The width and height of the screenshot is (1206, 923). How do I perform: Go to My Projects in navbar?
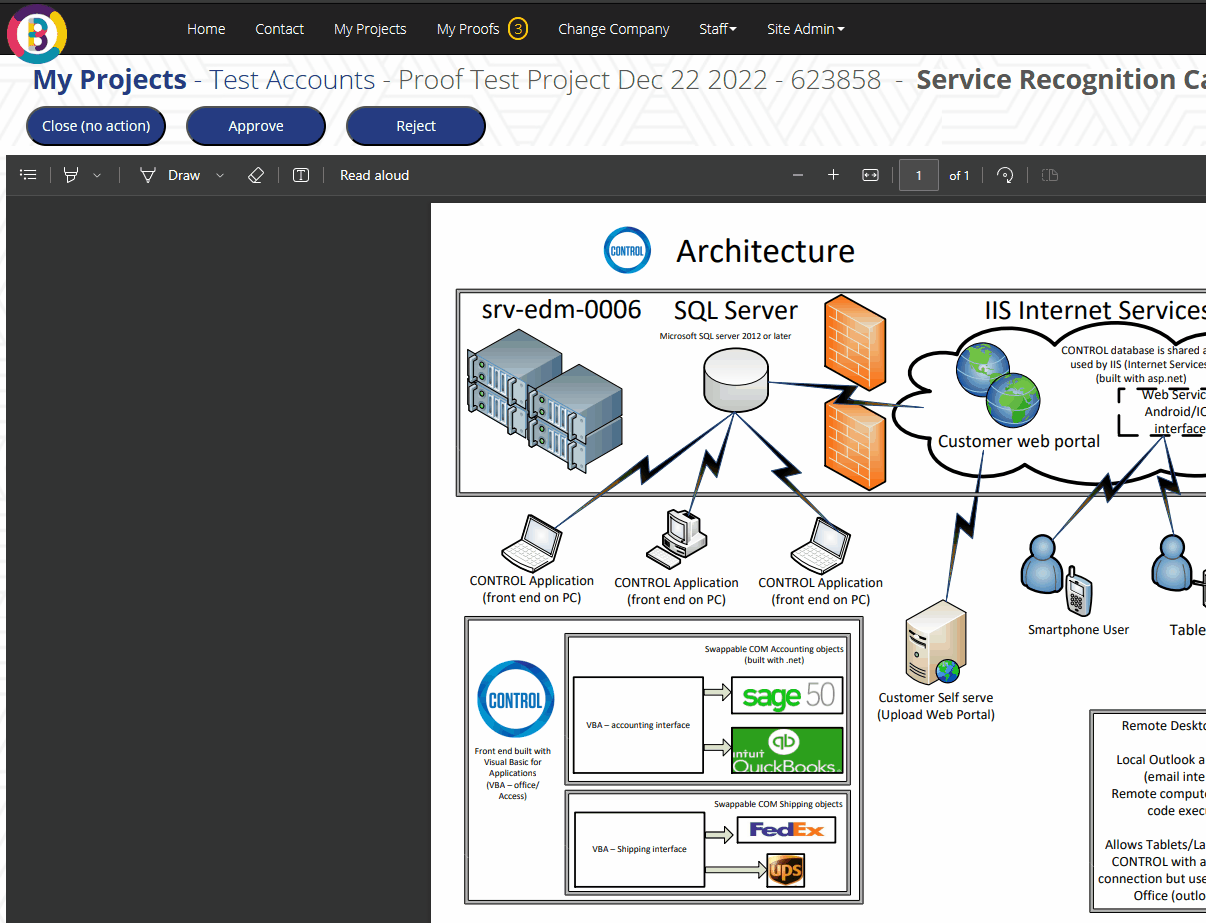coord(370,29)
